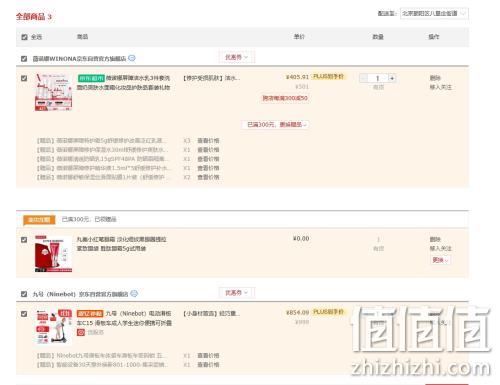Open the 九号 (Ninebot) store name link
This screenshot has width=500, height=385.
80,294
